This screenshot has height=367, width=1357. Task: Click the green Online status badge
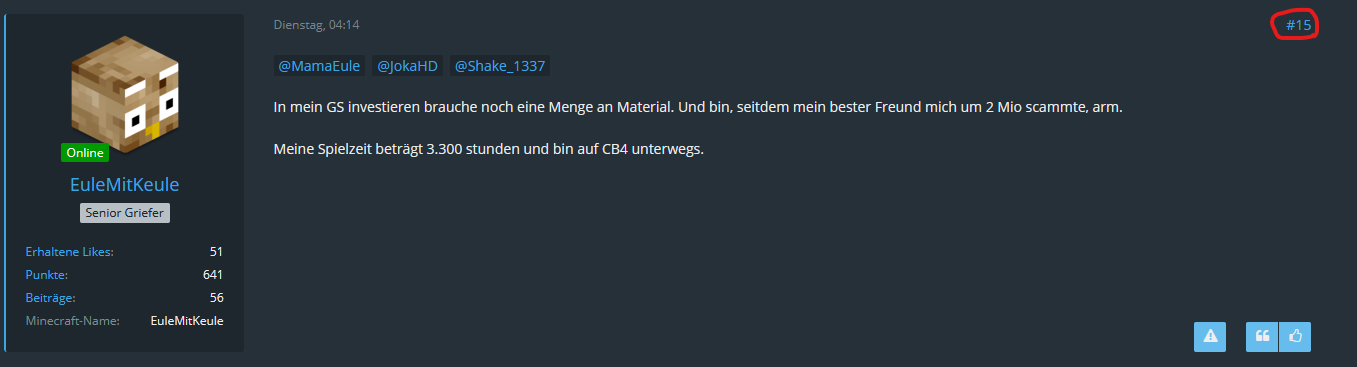coord(85,153)
